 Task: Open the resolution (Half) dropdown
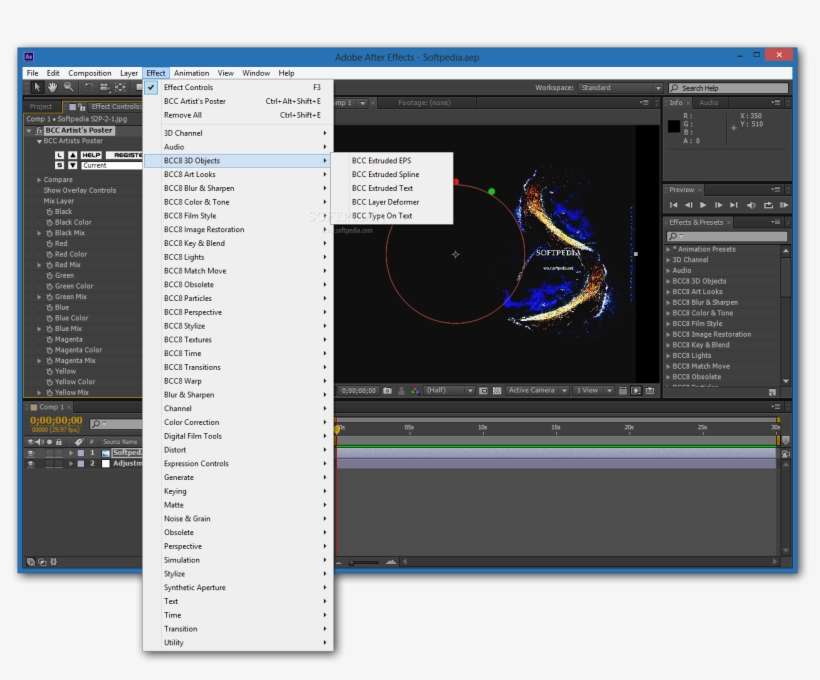tap(448, 391)
